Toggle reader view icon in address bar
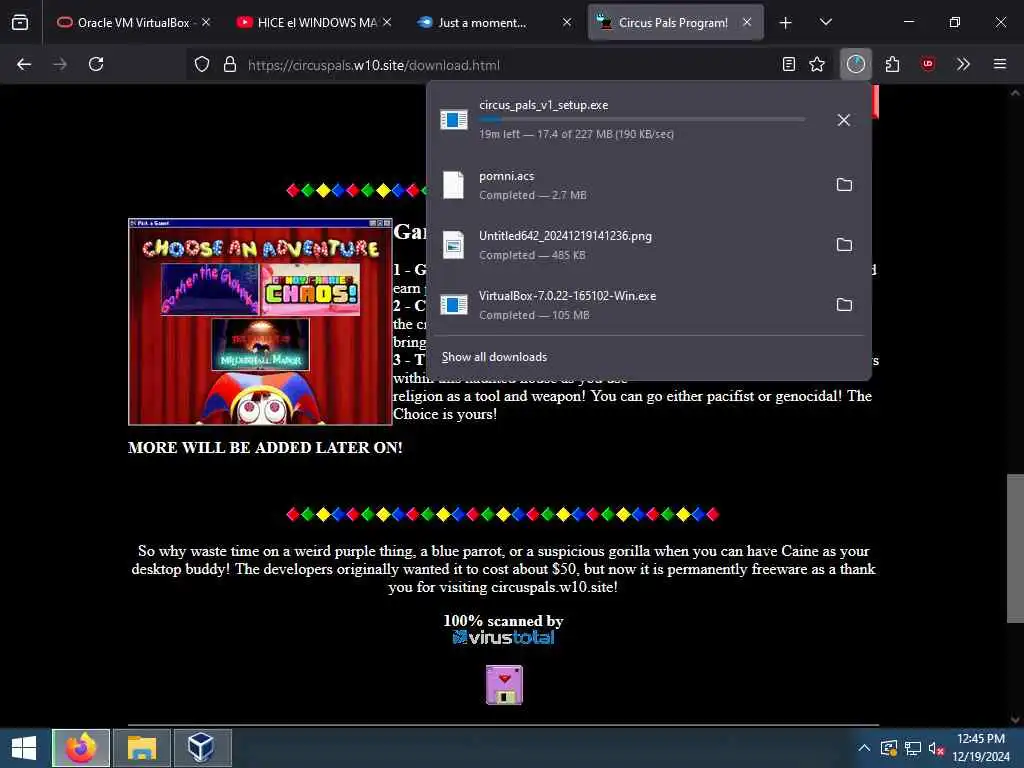 click(789, 64)
